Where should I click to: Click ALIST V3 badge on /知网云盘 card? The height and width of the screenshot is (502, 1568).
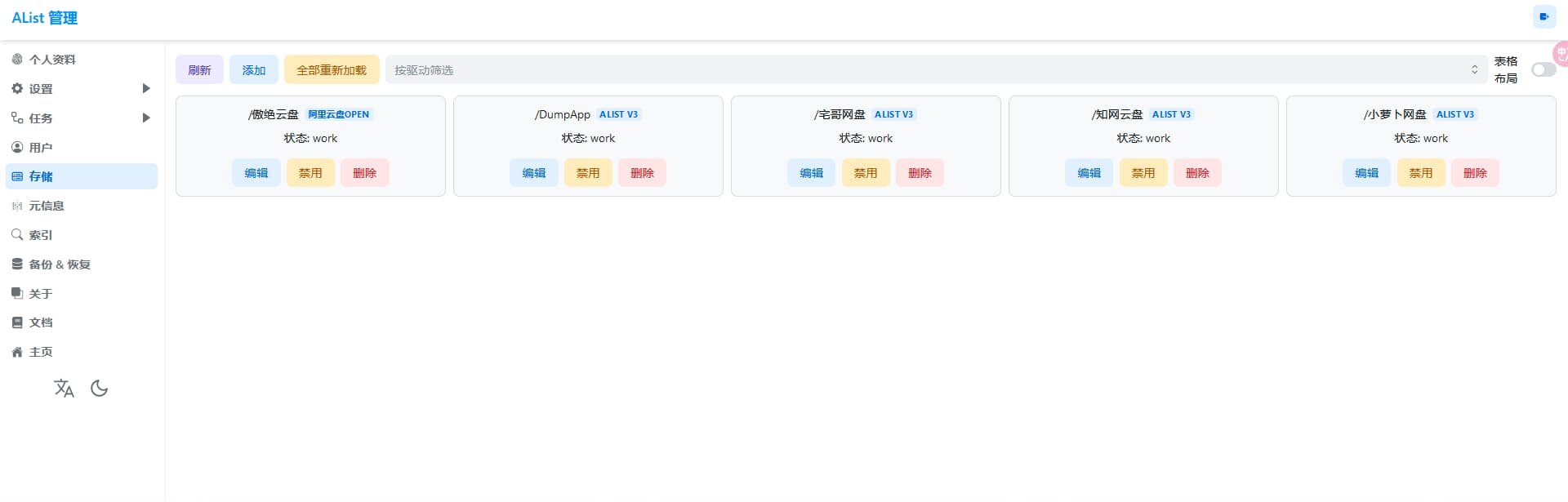tap(1172, 114)
